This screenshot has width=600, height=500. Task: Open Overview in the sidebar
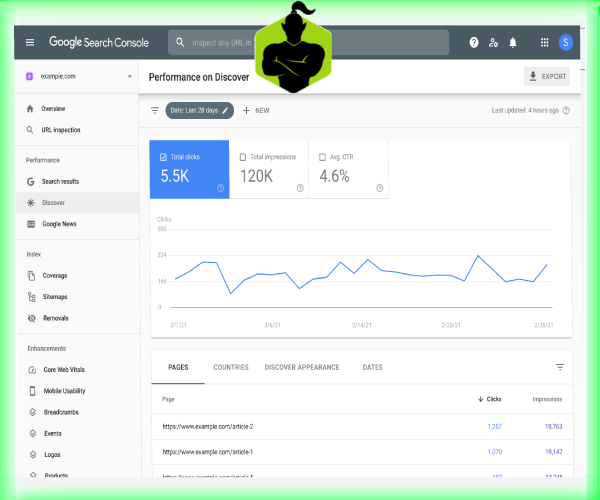(x=53, y=109)
